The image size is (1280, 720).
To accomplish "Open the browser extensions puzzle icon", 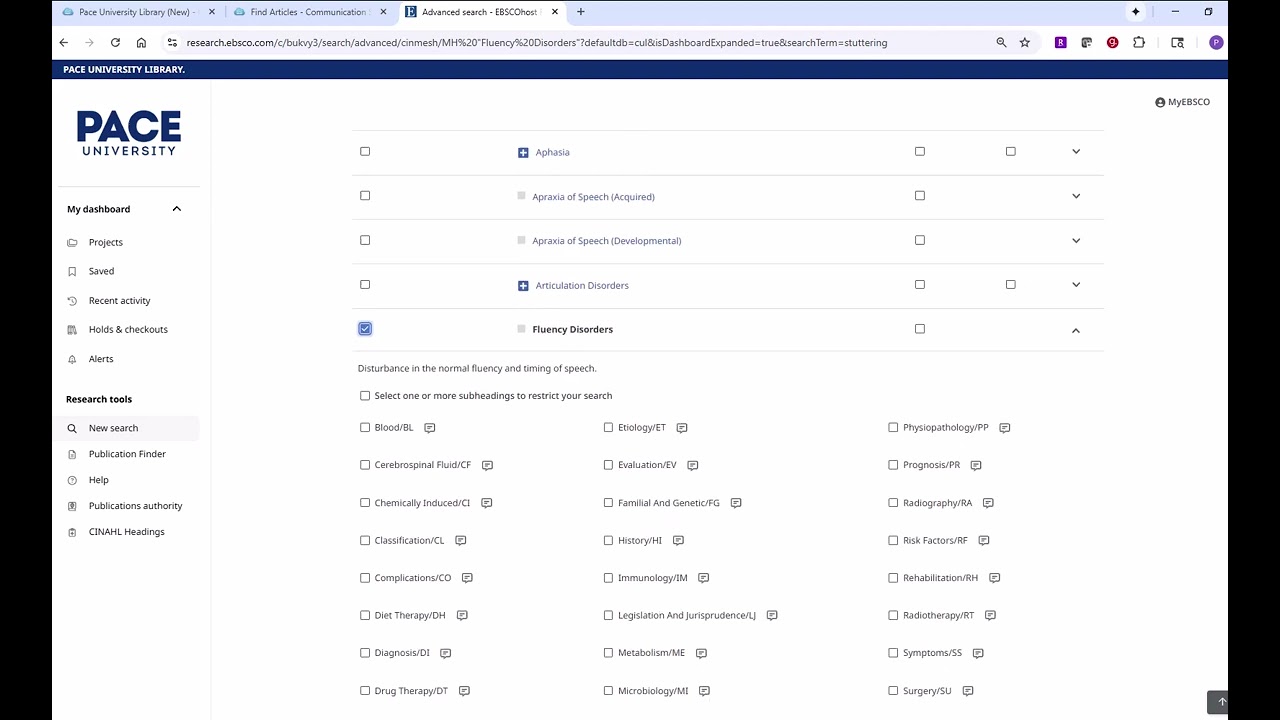I will [1139, 42].
